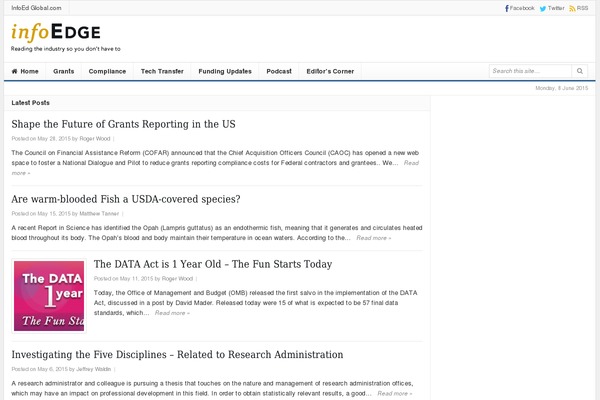Open The DATA Act is 1 Year Old post
The height and width of the screenshot is (400, 600).
point(213,264)
